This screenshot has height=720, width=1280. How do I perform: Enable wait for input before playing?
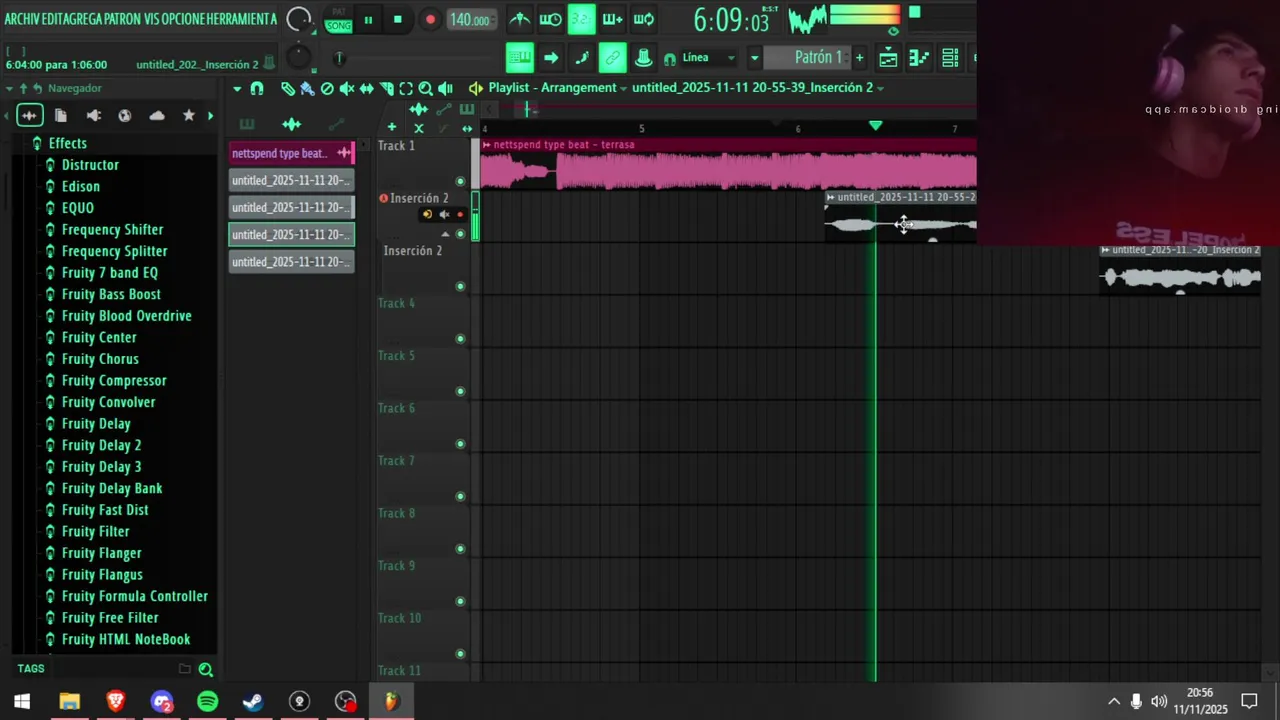coord(550,19)
